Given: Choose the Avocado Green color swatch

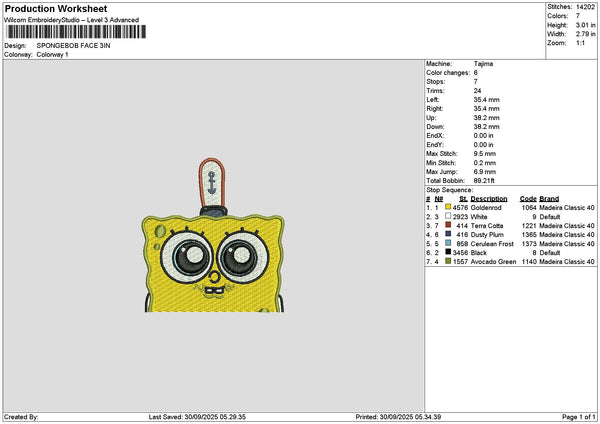Looking at the screenshot, I should click(448, 261).
